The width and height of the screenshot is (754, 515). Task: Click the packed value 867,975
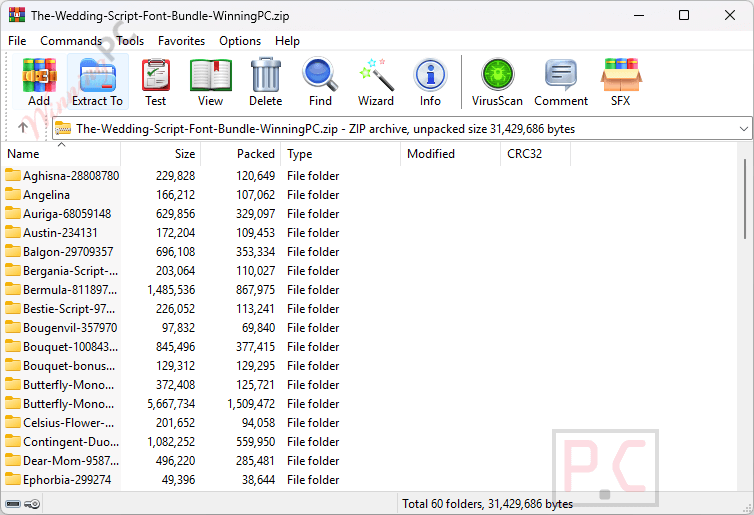[x=255, y=289]
